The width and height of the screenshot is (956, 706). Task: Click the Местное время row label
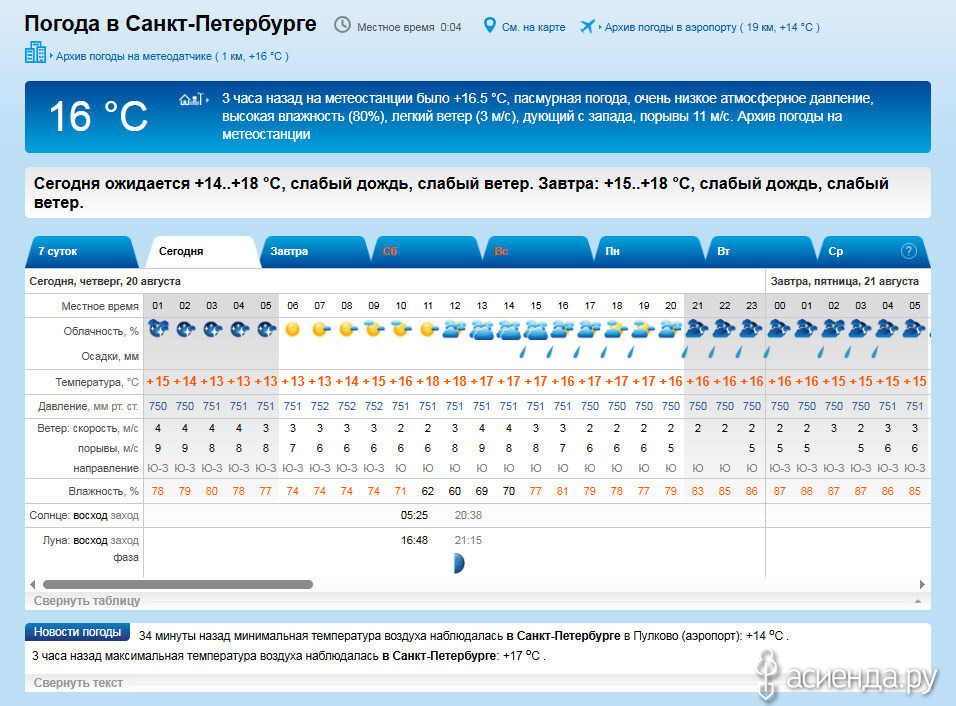click(x=100, y=306)
